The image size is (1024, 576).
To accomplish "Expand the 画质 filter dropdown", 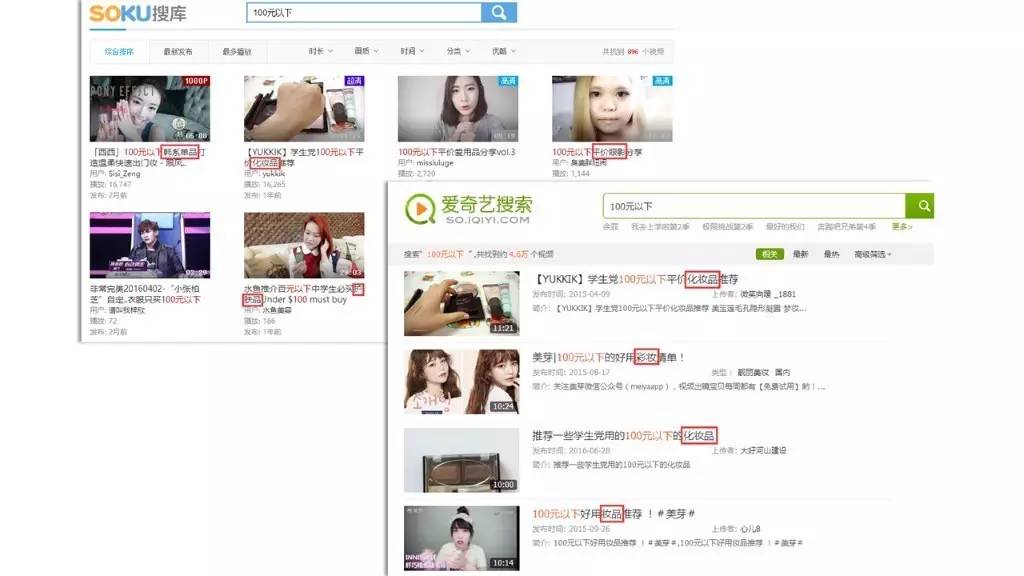I will tap(366, 51).
